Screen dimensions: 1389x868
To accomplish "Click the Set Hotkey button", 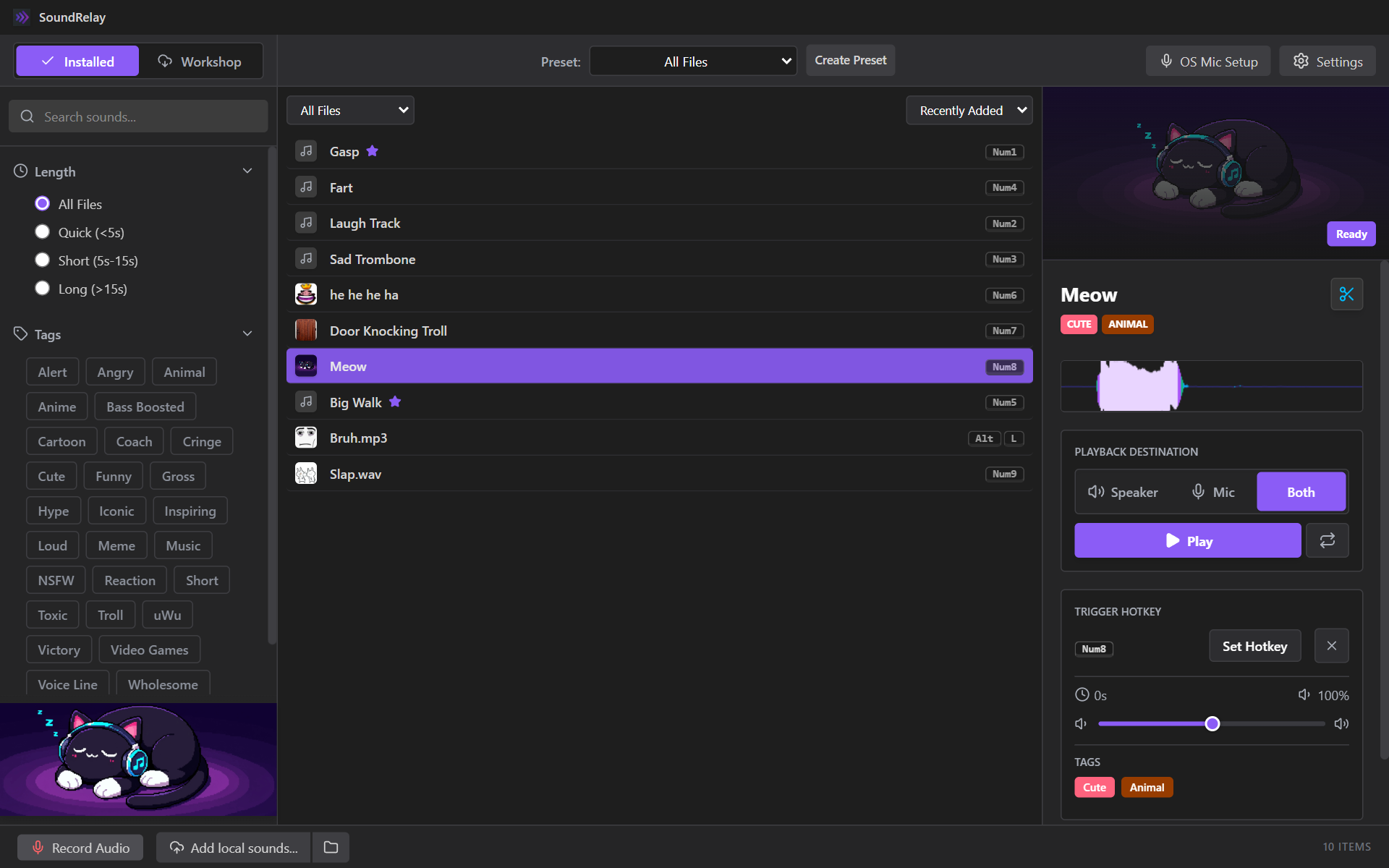I will [1254, 646].
